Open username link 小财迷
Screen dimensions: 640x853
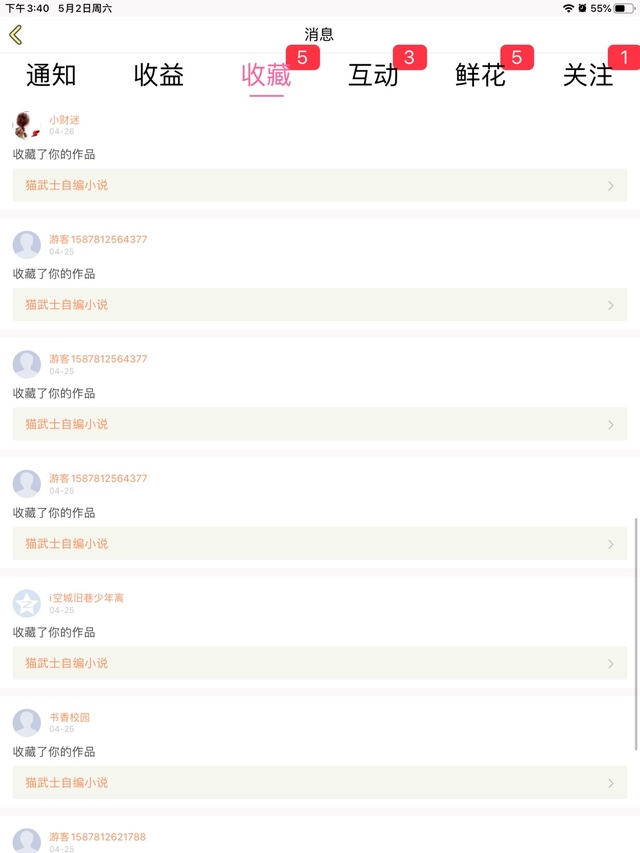tap(64, 120)
